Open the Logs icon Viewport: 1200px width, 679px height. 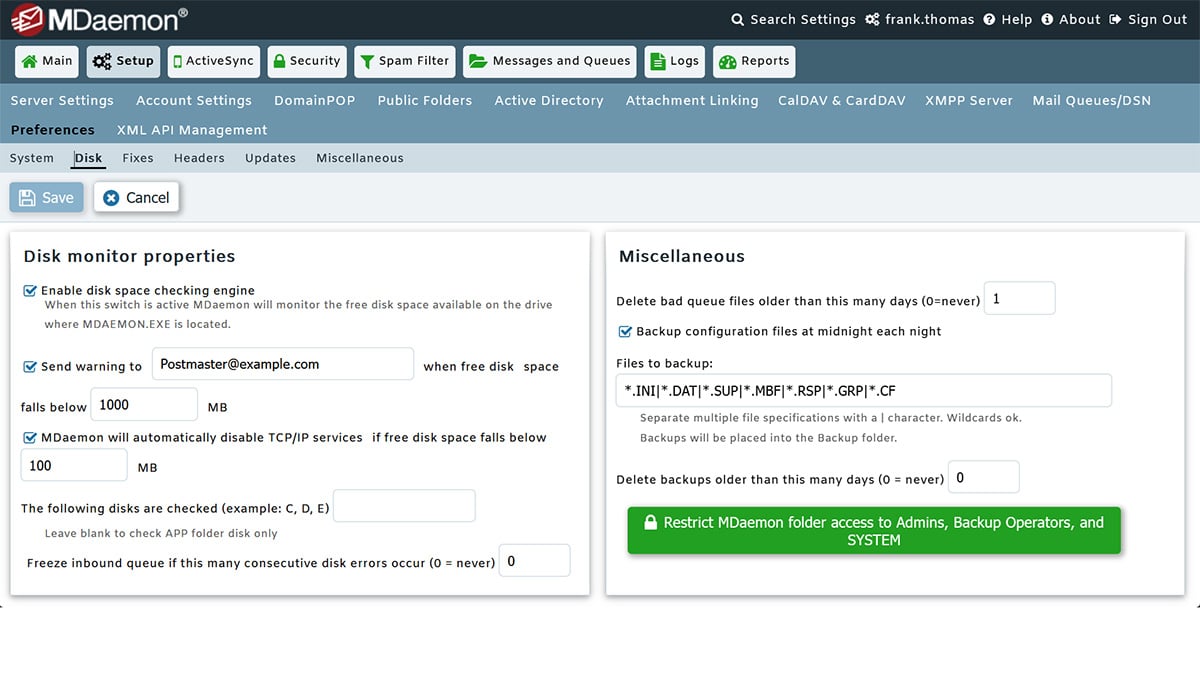[659, 61]
